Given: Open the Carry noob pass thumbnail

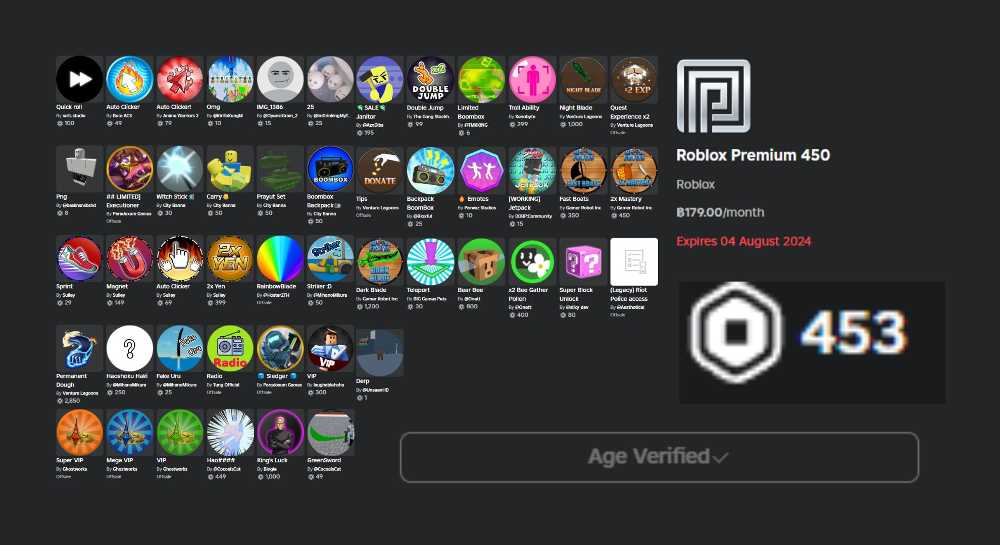Looking at the screenshot, I should 230,170.
